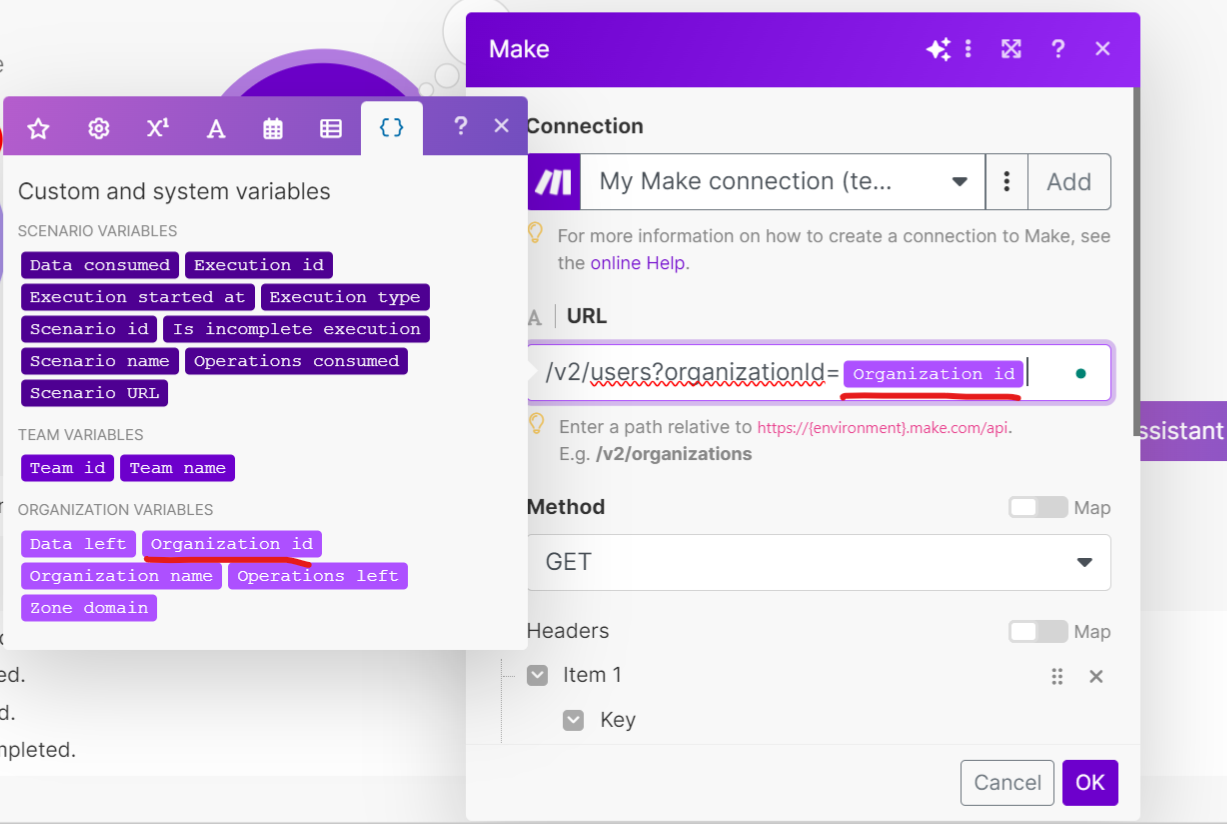Open the Make dialog more options menu

pyautogui.click(x=968, y=49)
